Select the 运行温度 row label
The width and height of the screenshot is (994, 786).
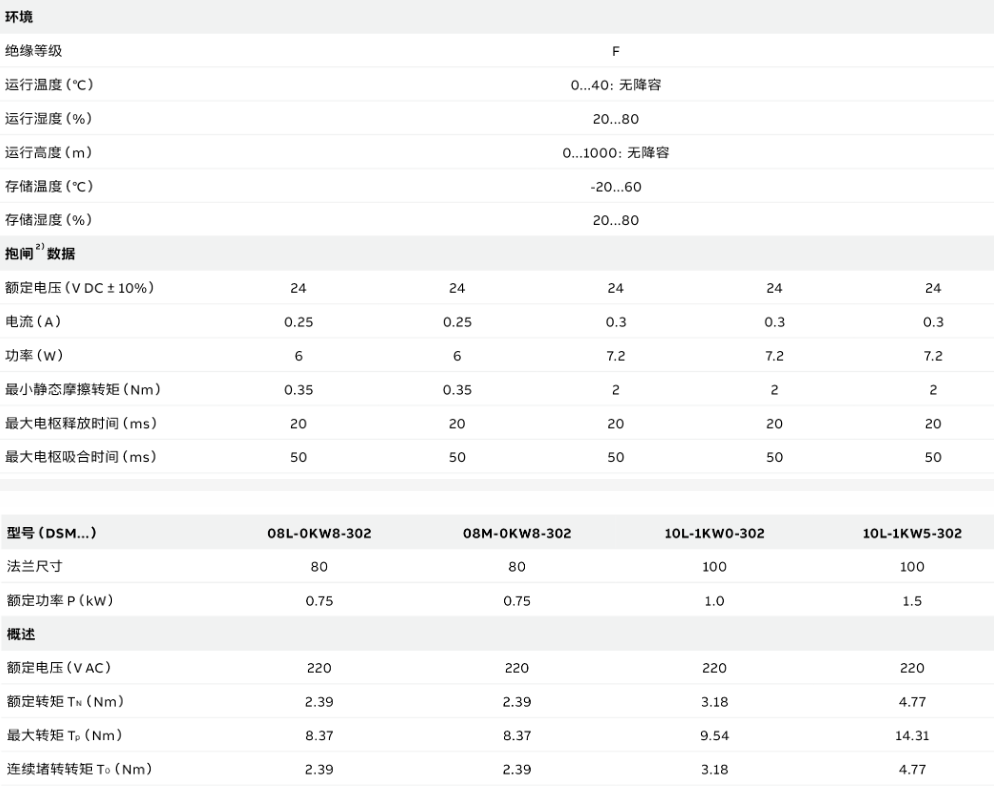tap(49, 84)
